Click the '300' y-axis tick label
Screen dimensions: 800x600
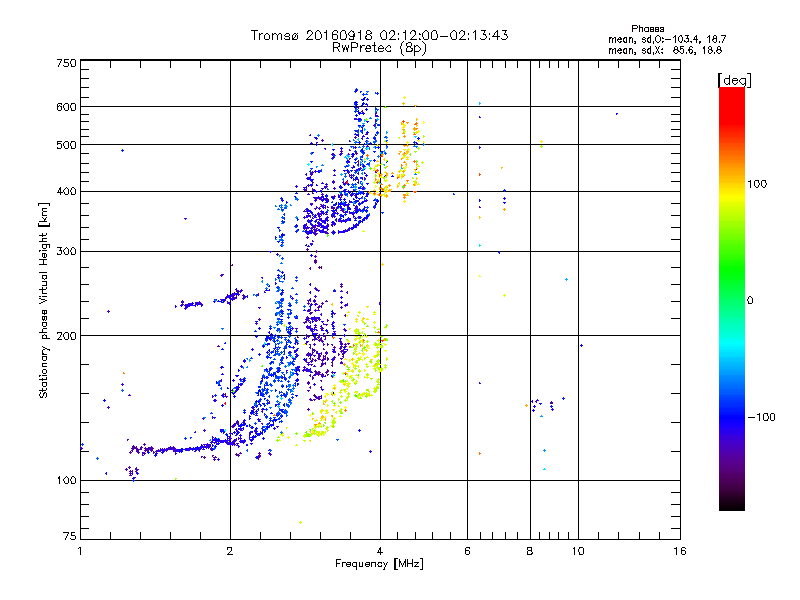[x=66, y=252]
